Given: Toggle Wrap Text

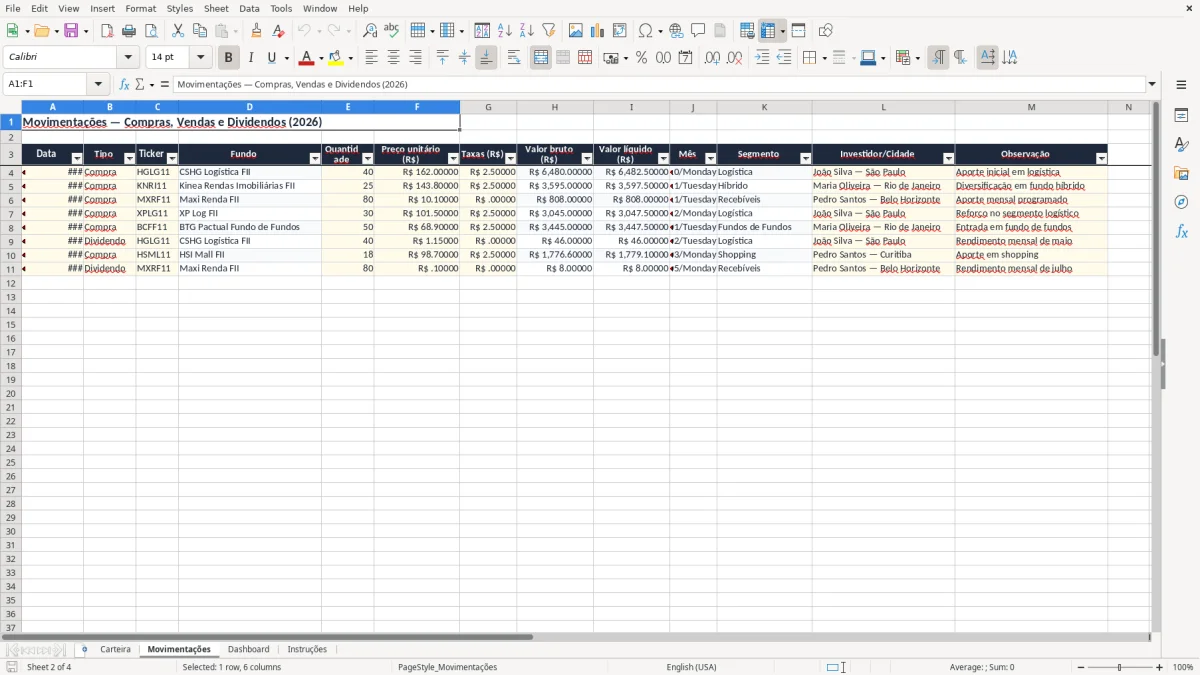Looking at the screenshot, I should pos(514,58).
